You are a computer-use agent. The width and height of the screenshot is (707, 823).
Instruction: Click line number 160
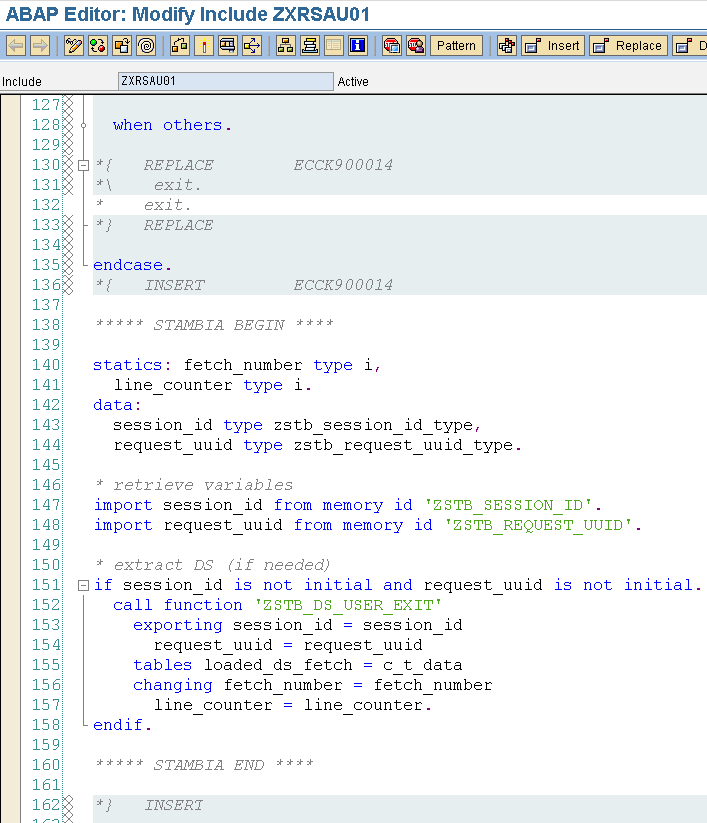point(46,765)
